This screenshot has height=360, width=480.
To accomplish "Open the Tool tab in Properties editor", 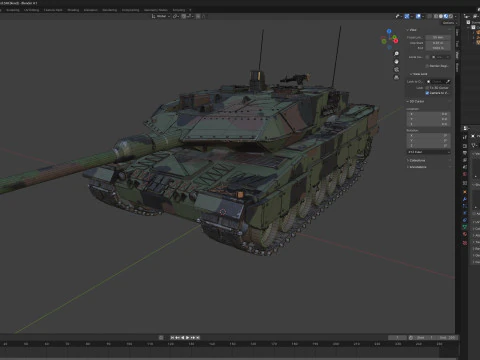I will pos(465,137).
